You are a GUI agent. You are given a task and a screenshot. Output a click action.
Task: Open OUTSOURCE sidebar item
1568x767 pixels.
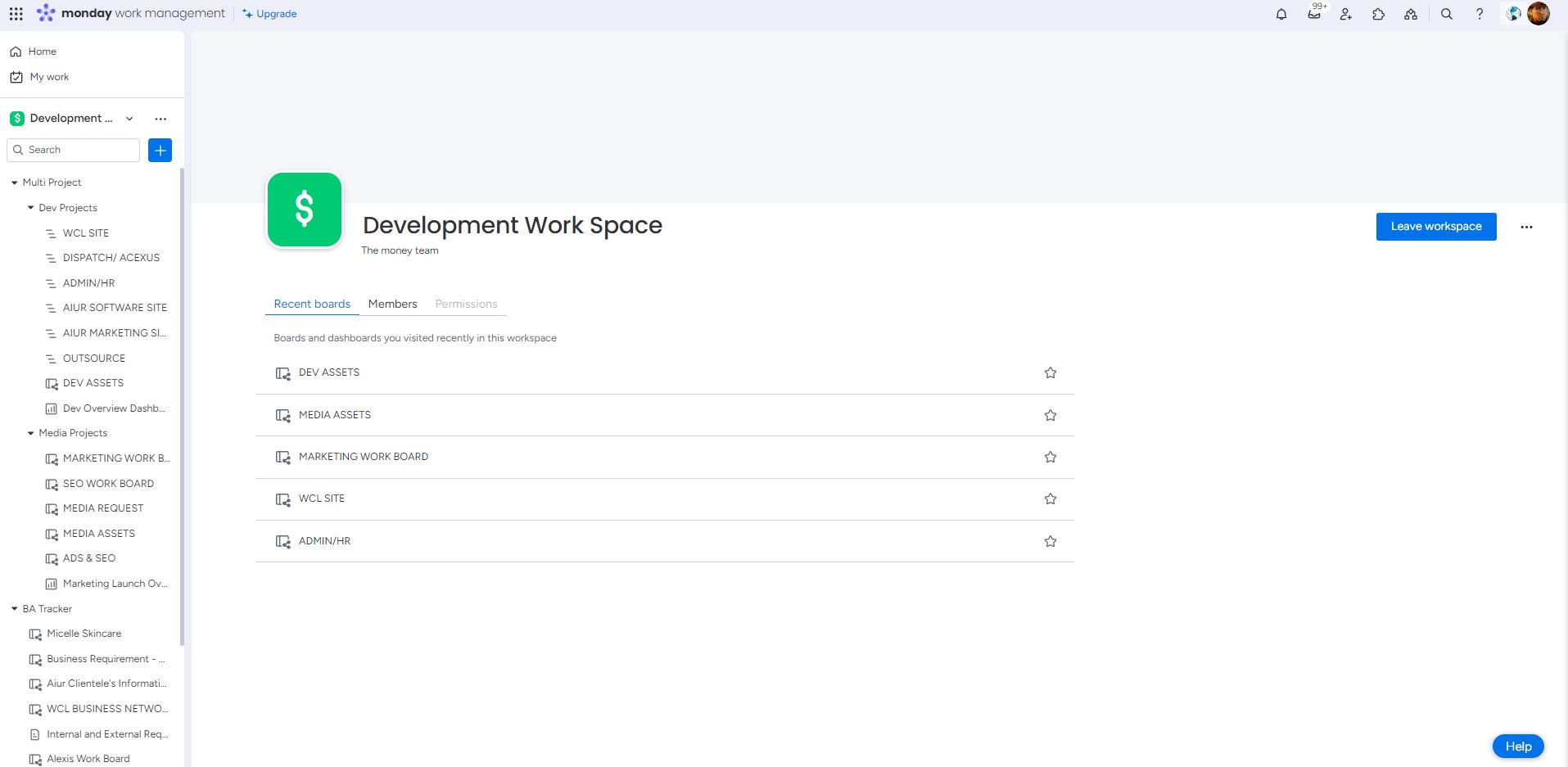pyautogui.click(x=94, y=359)
